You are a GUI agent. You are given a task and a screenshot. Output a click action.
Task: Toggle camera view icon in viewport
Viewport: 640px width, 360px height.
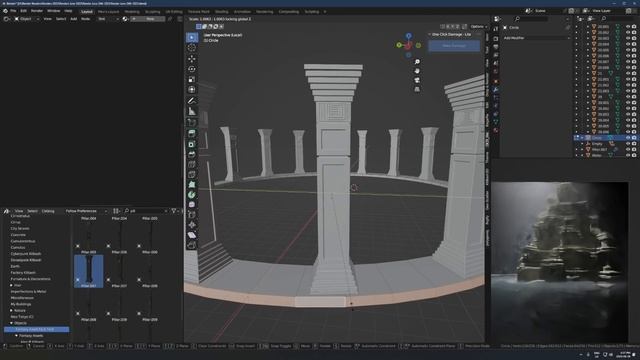(x=417, y=80)
